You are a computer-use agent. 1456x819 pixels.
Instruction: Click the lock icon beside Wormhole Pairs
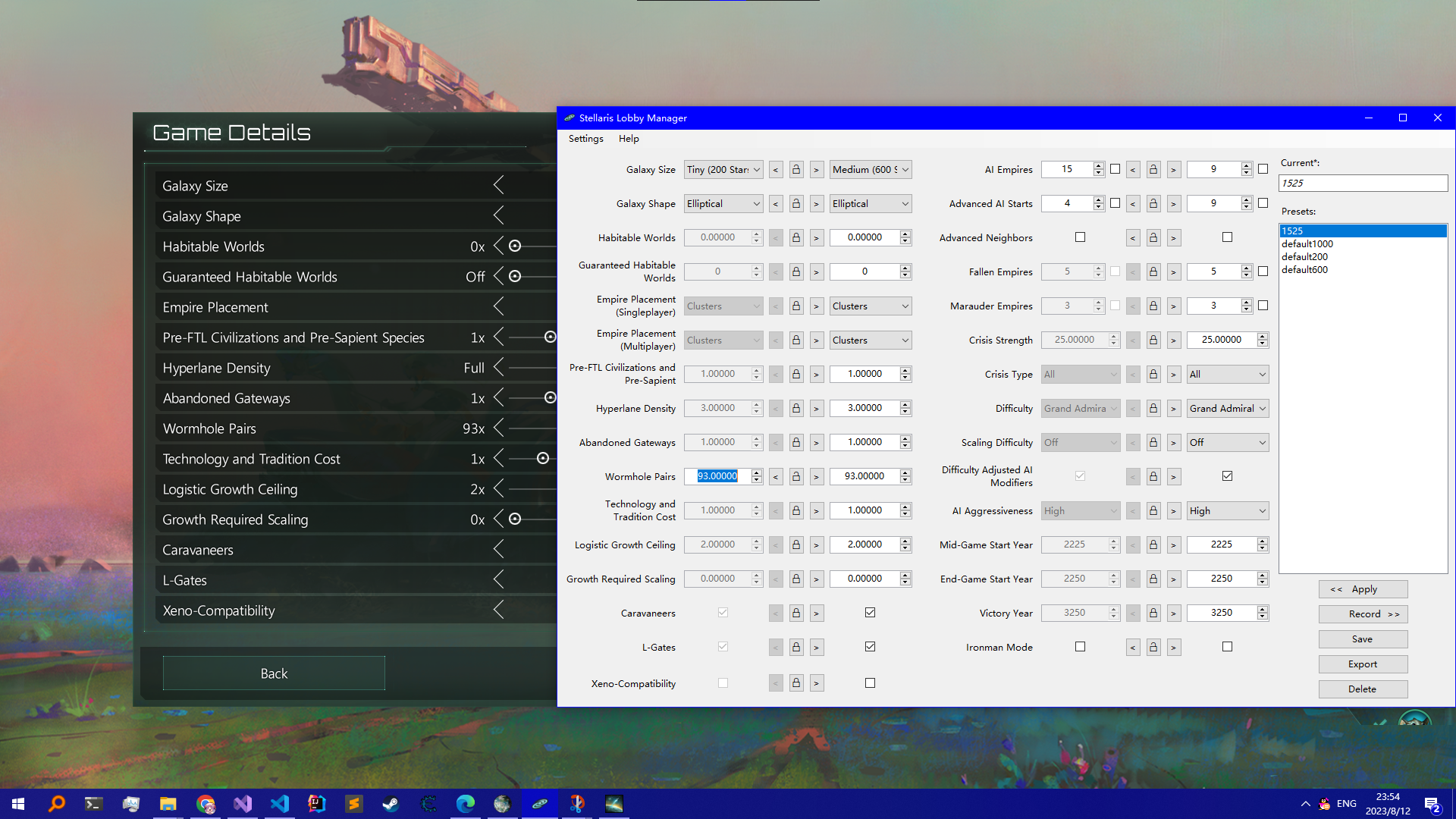(x=796, y=476)
